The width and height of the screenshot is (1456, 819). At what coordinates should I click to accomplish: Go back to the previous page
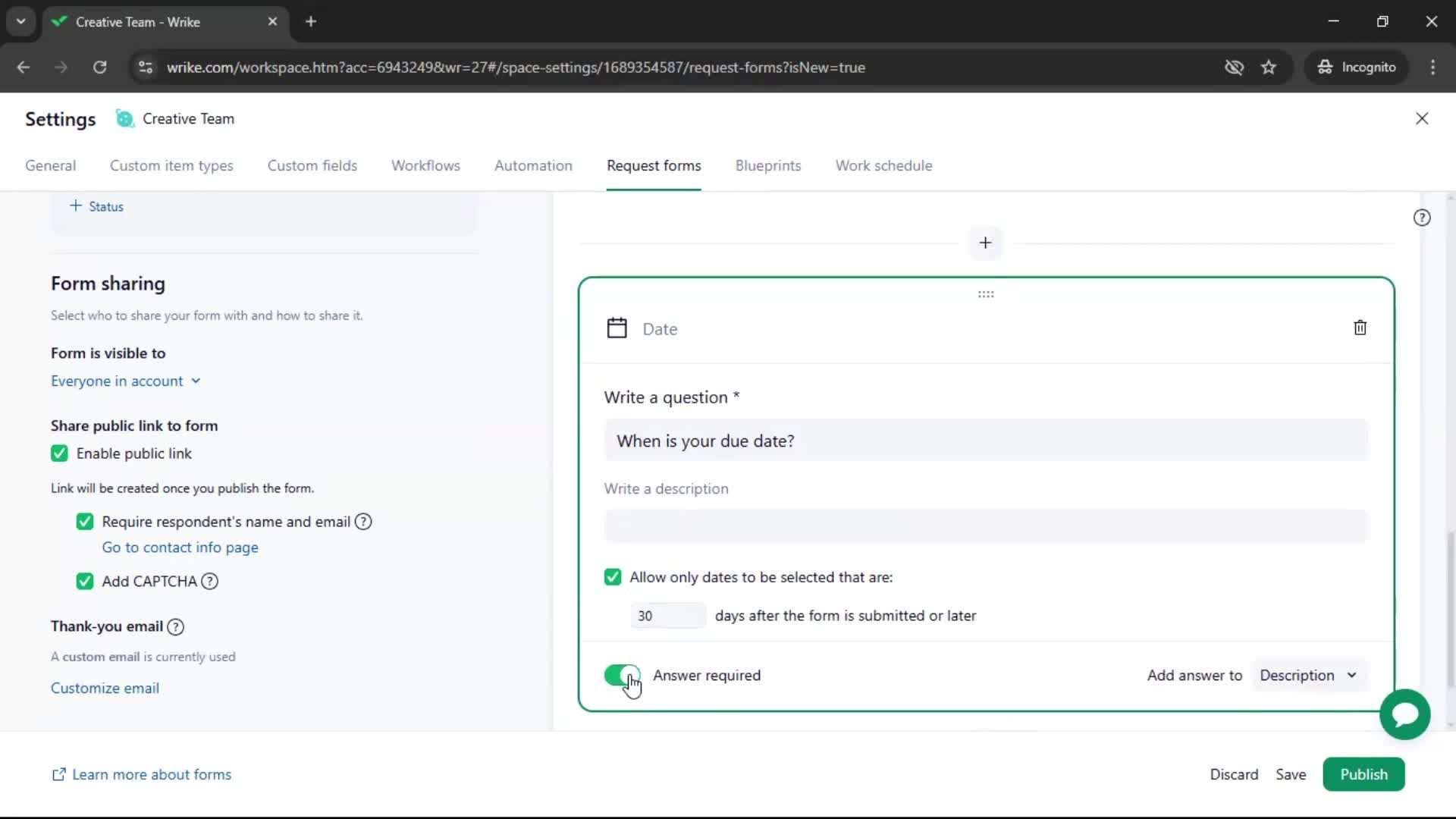[x=24, y=67]
